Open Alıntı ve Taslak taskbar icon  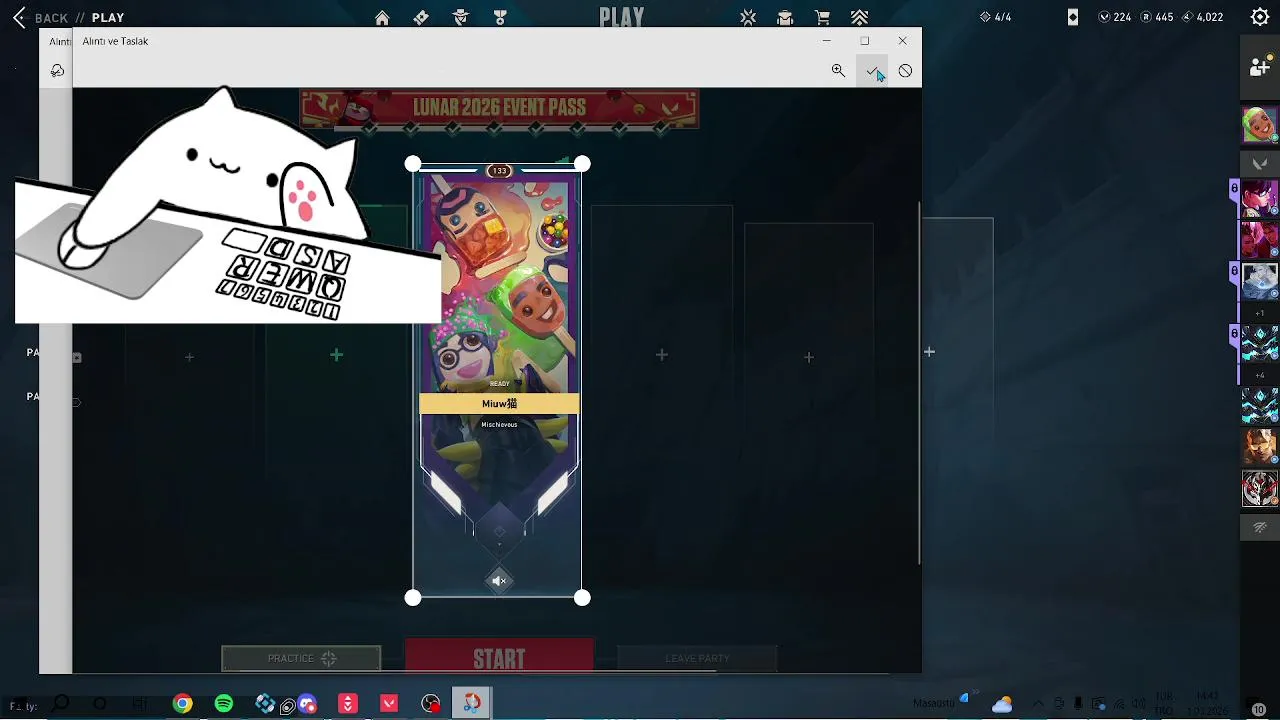472,704
